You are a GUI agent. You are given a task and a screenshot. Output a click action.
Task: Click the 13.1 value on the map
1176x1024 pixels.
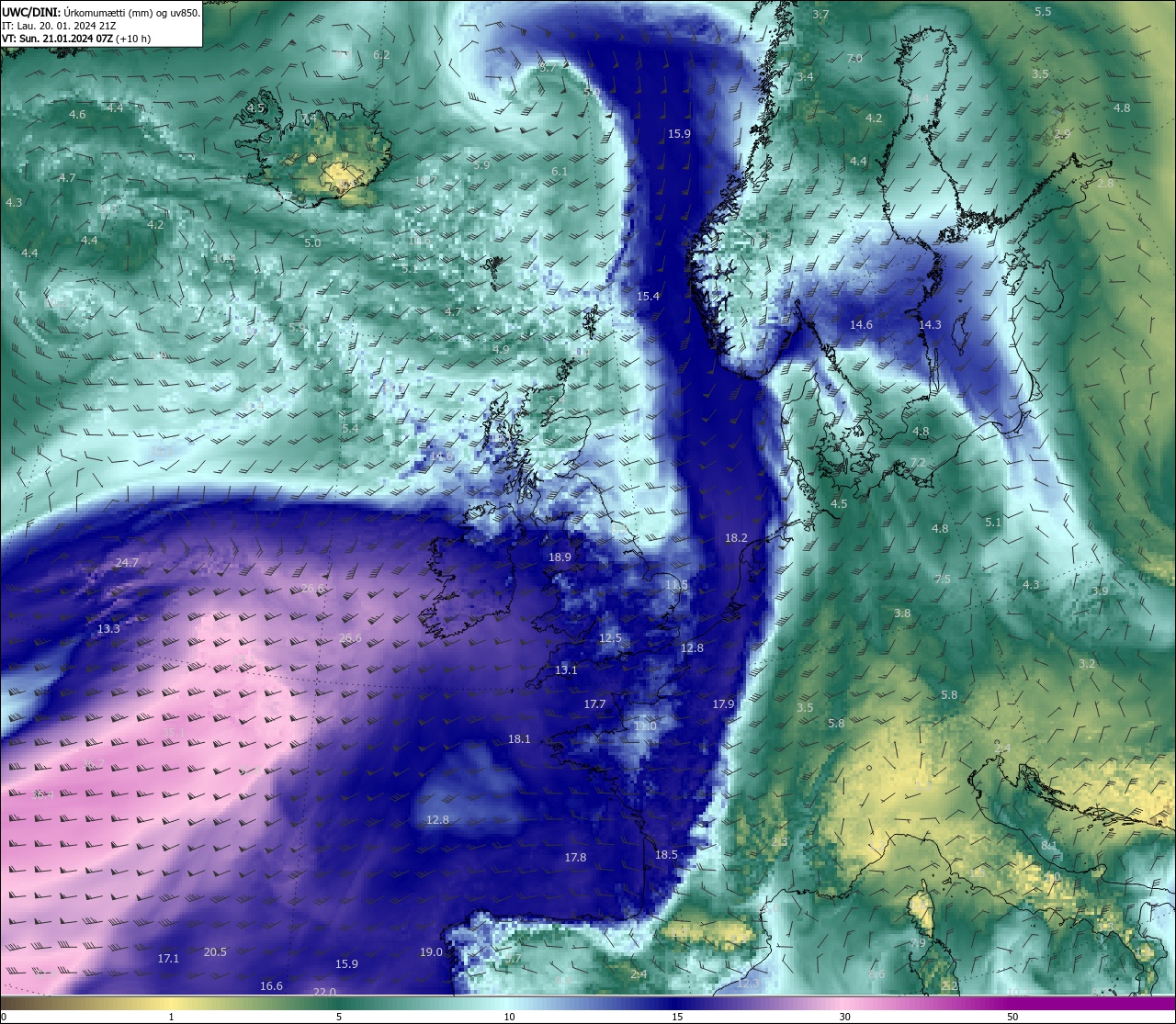tap(566, 670)
